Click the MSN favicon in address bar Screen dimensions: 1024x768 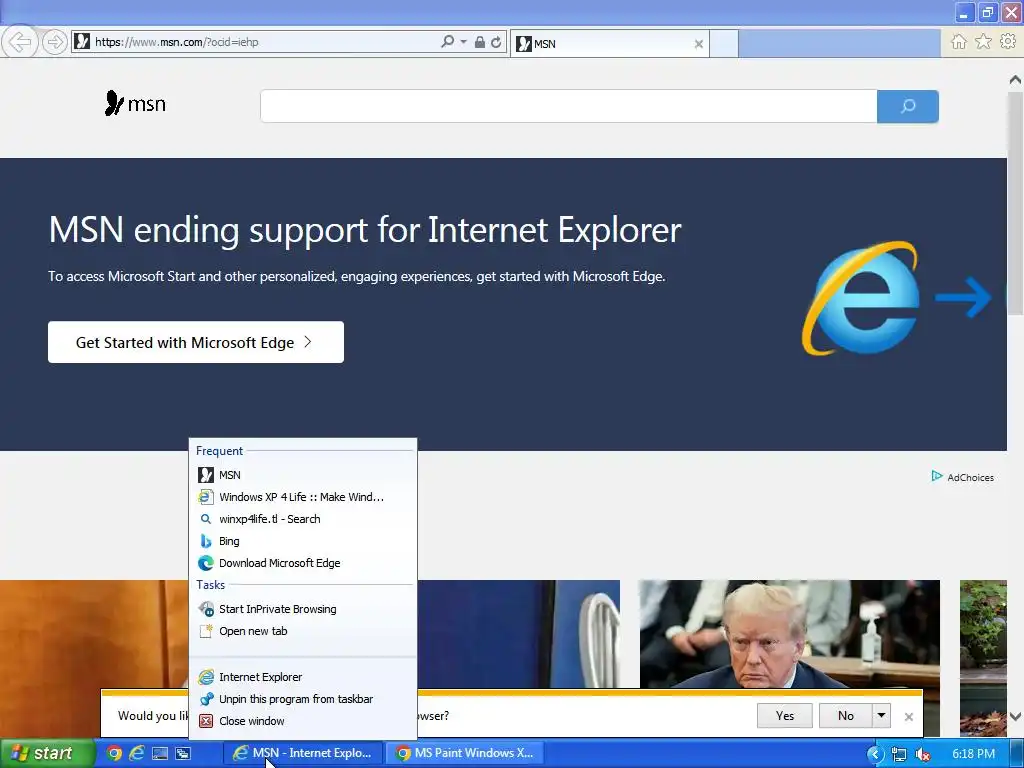pyautogui.click(x=82, y=42)
